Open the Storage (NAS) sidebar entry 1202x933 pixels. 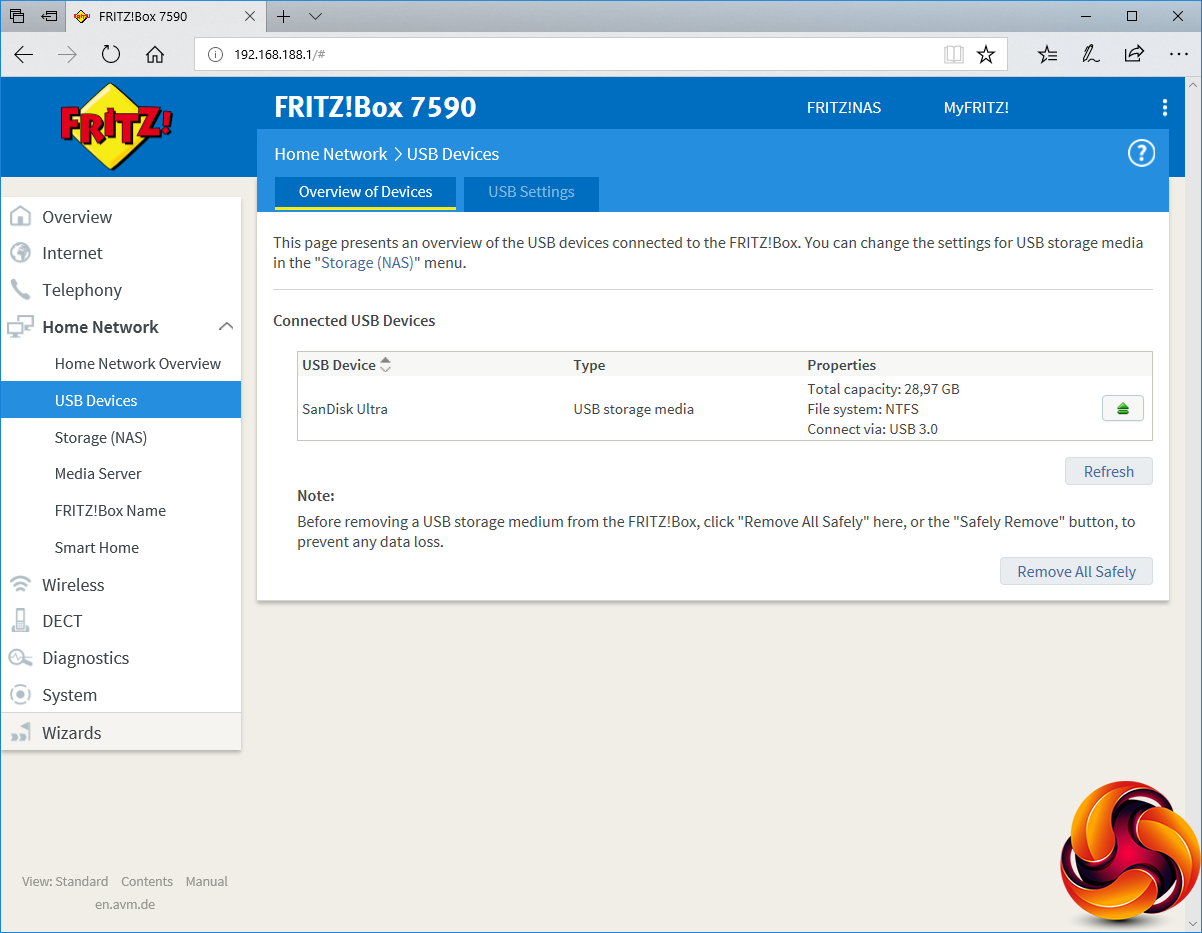point(100,437)
